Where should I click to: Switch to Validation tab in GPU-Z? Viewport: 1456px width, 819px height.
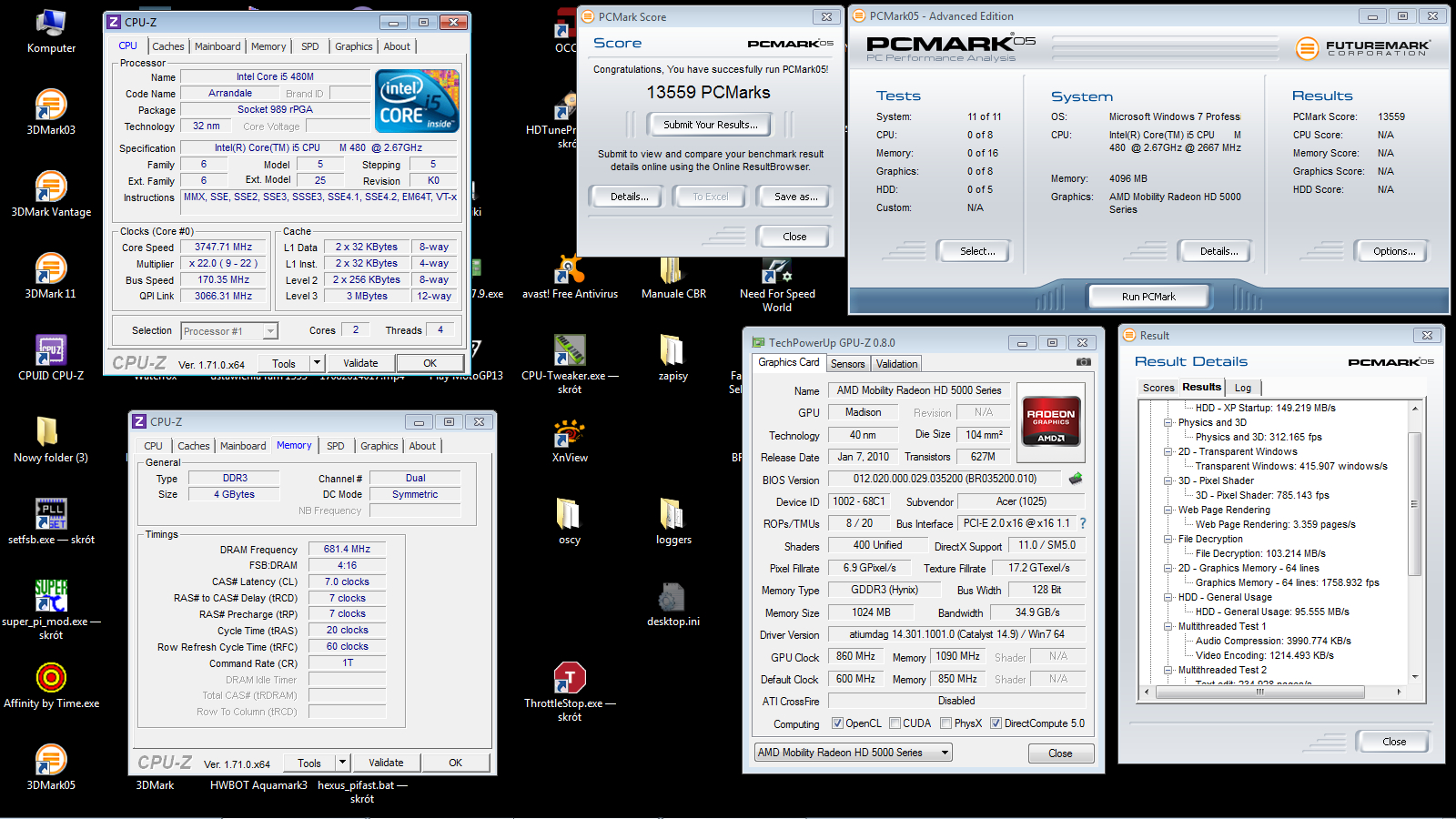897,364
